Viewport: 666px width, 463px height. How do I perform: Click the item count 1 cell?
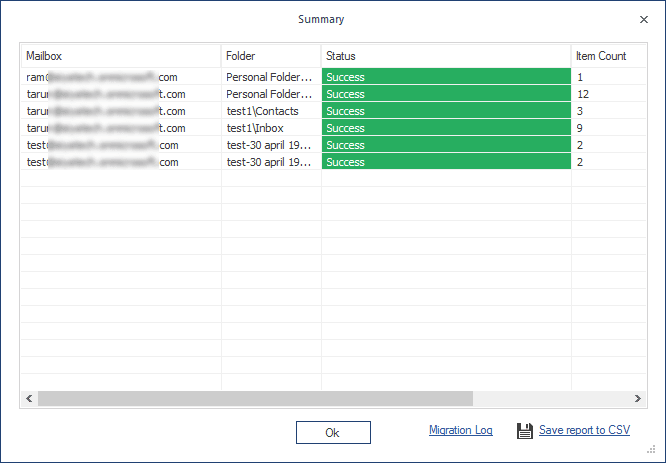(x=608, y=77)
